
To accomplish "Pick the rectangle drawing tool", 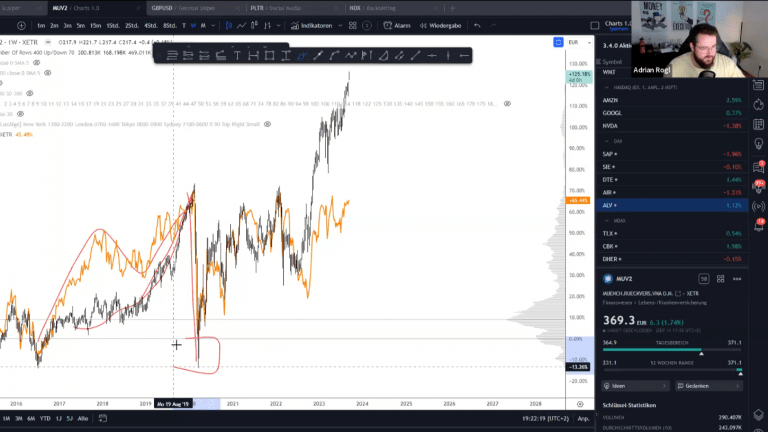I will coord(269,56).
